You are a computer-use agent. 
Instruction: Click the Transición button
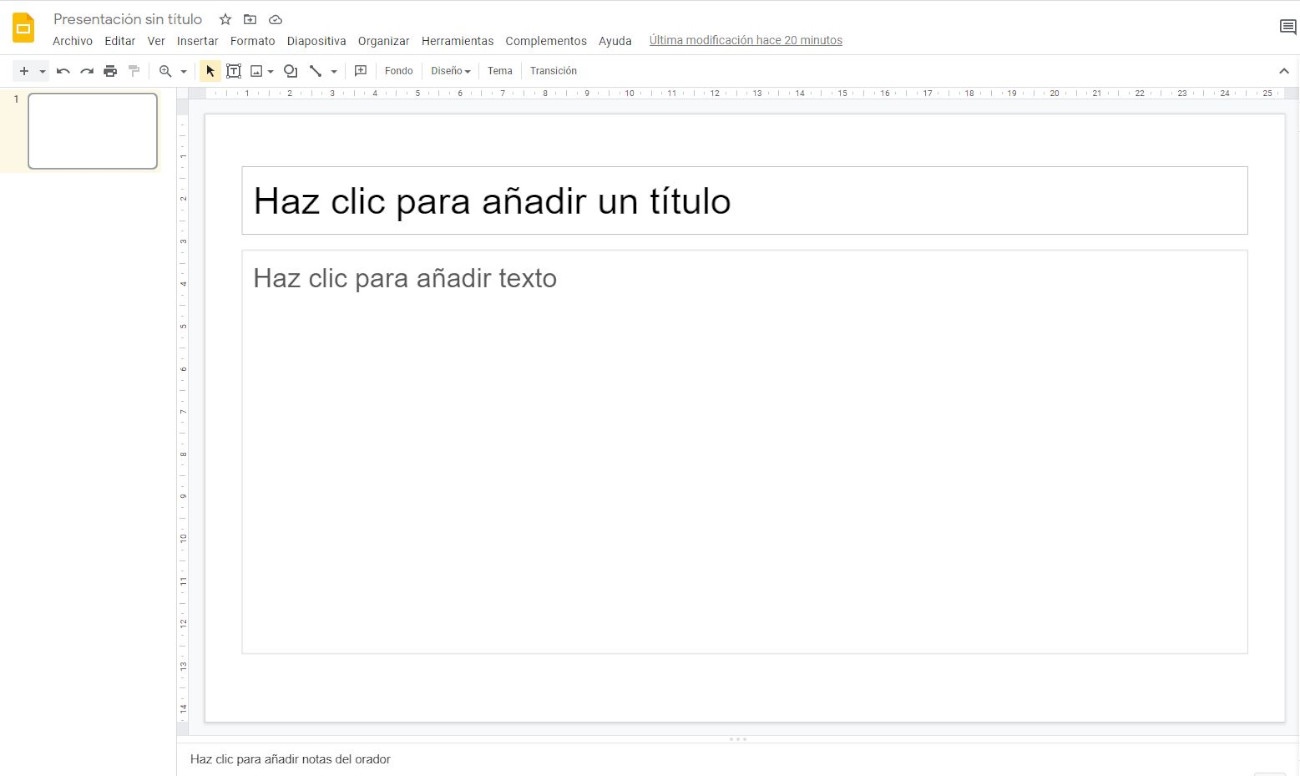[553, 71]
